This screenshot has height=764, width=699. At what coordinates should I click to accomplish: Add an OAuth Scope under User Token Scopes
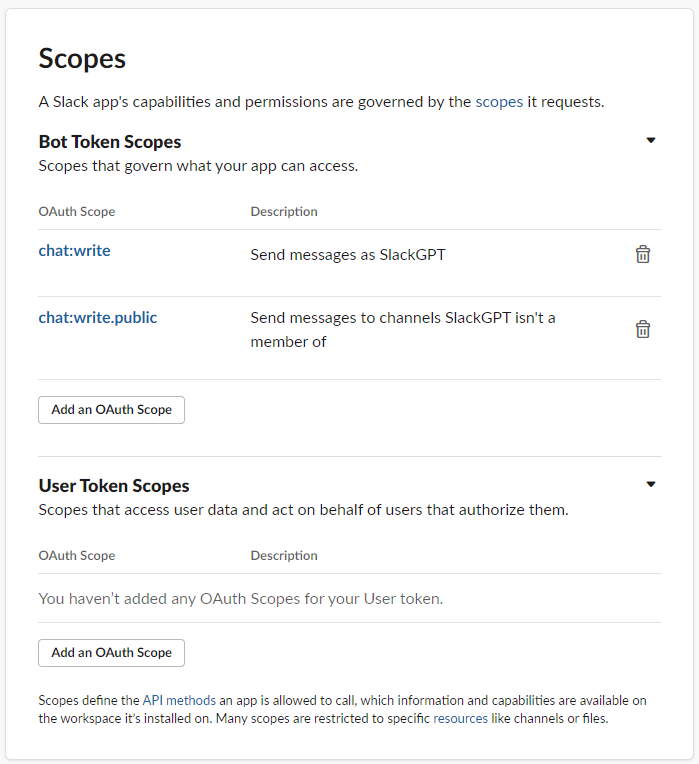click(111, 653)
